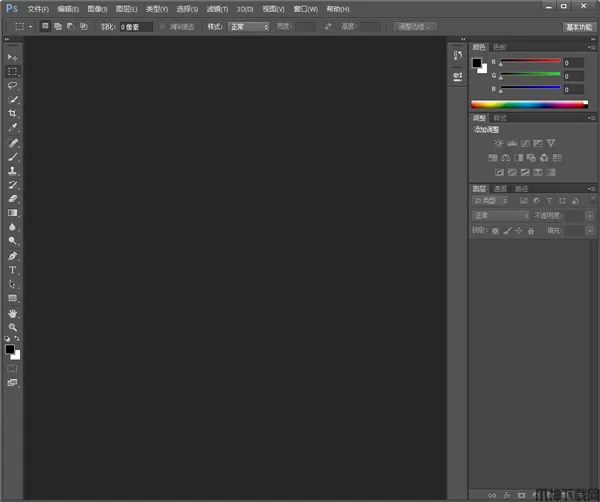Select the Lasso tool
Screen dimensions: 600x502
(13, 86)
